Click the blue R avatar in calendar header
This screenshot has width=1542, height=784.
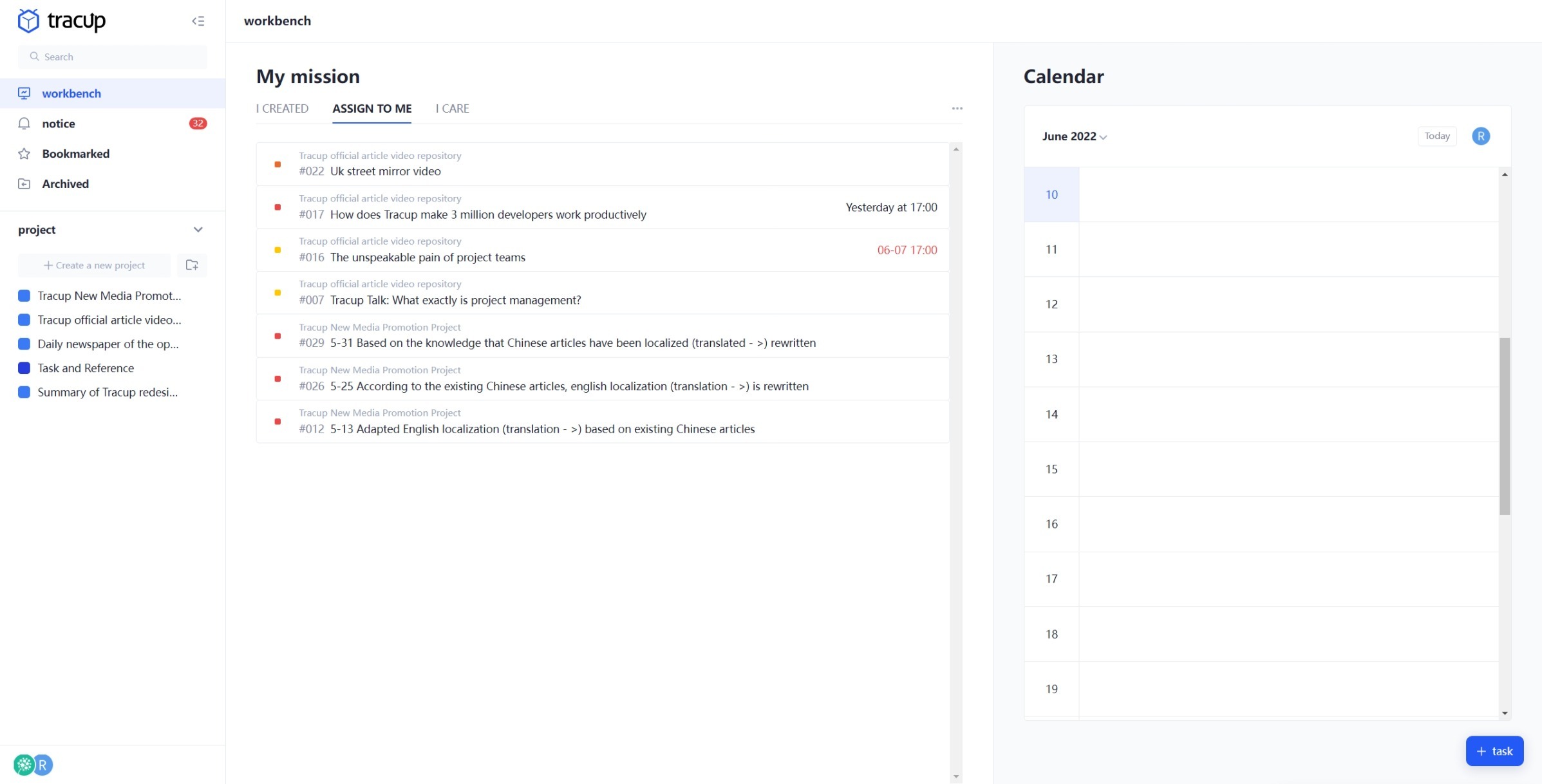tap(1480, 136)
